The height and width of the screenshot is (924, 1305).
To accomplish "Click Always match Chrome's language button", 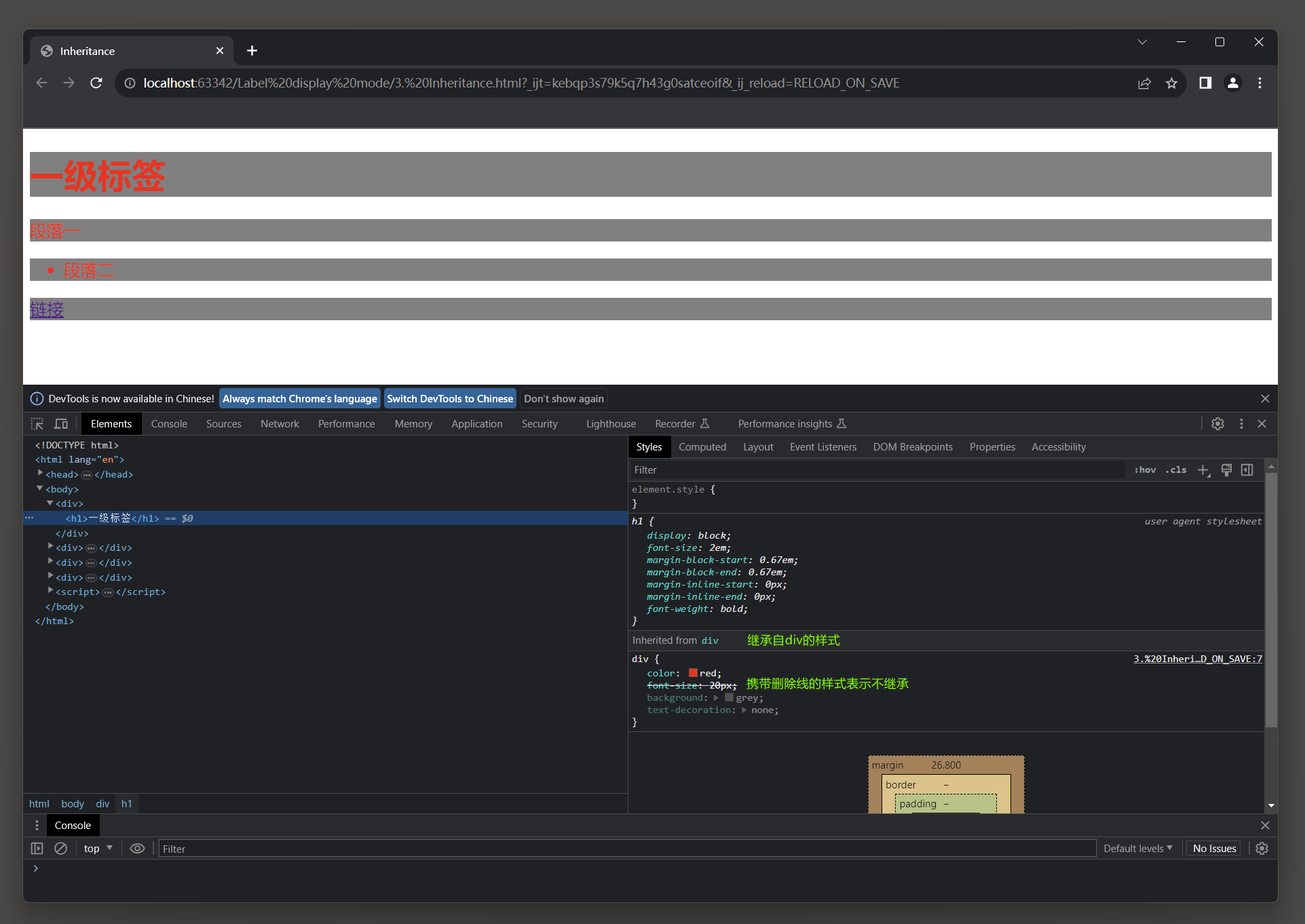I will pos(300,399).
